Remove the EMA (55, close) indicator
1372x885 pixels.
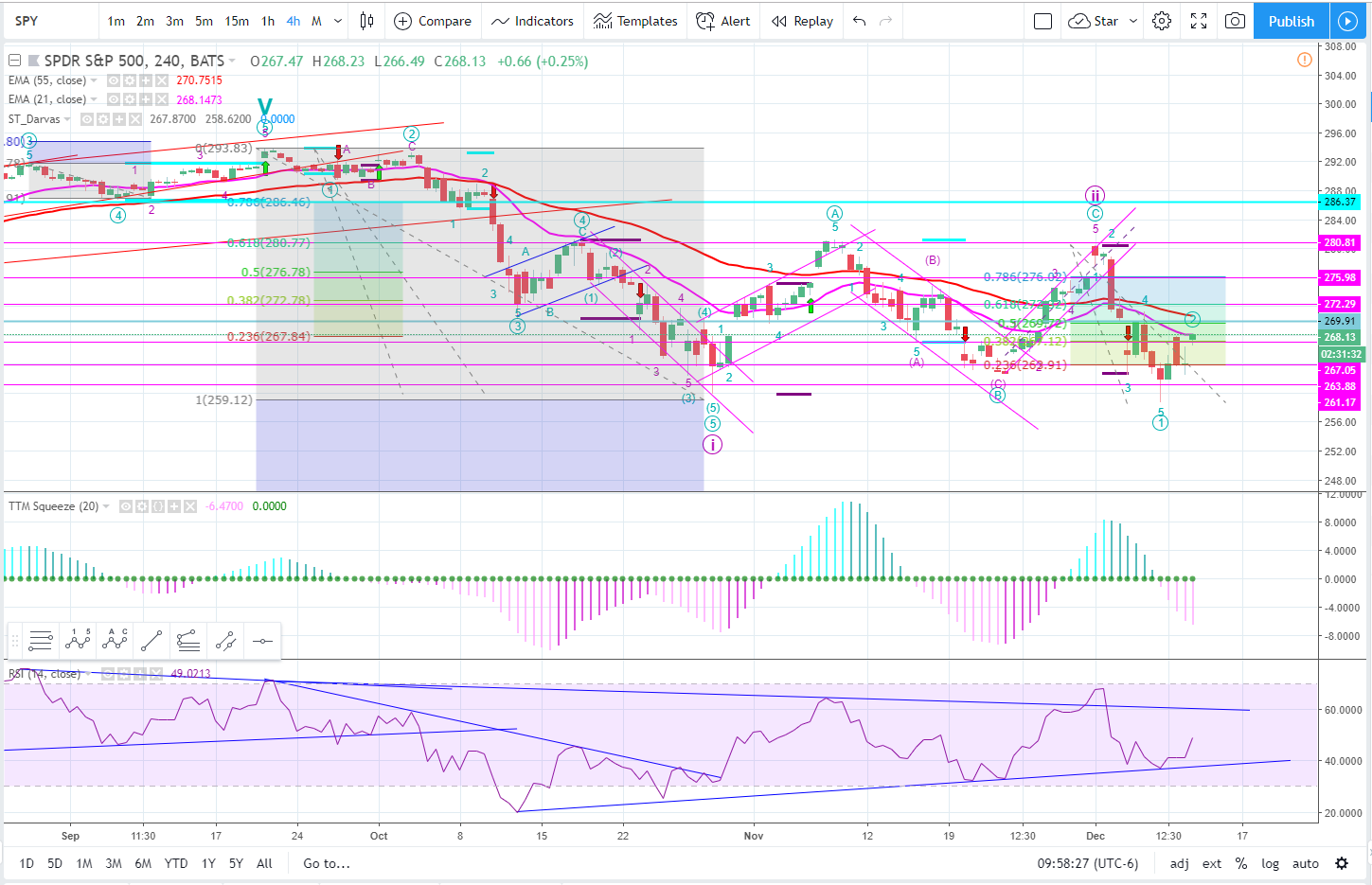(x=162, y=80)
